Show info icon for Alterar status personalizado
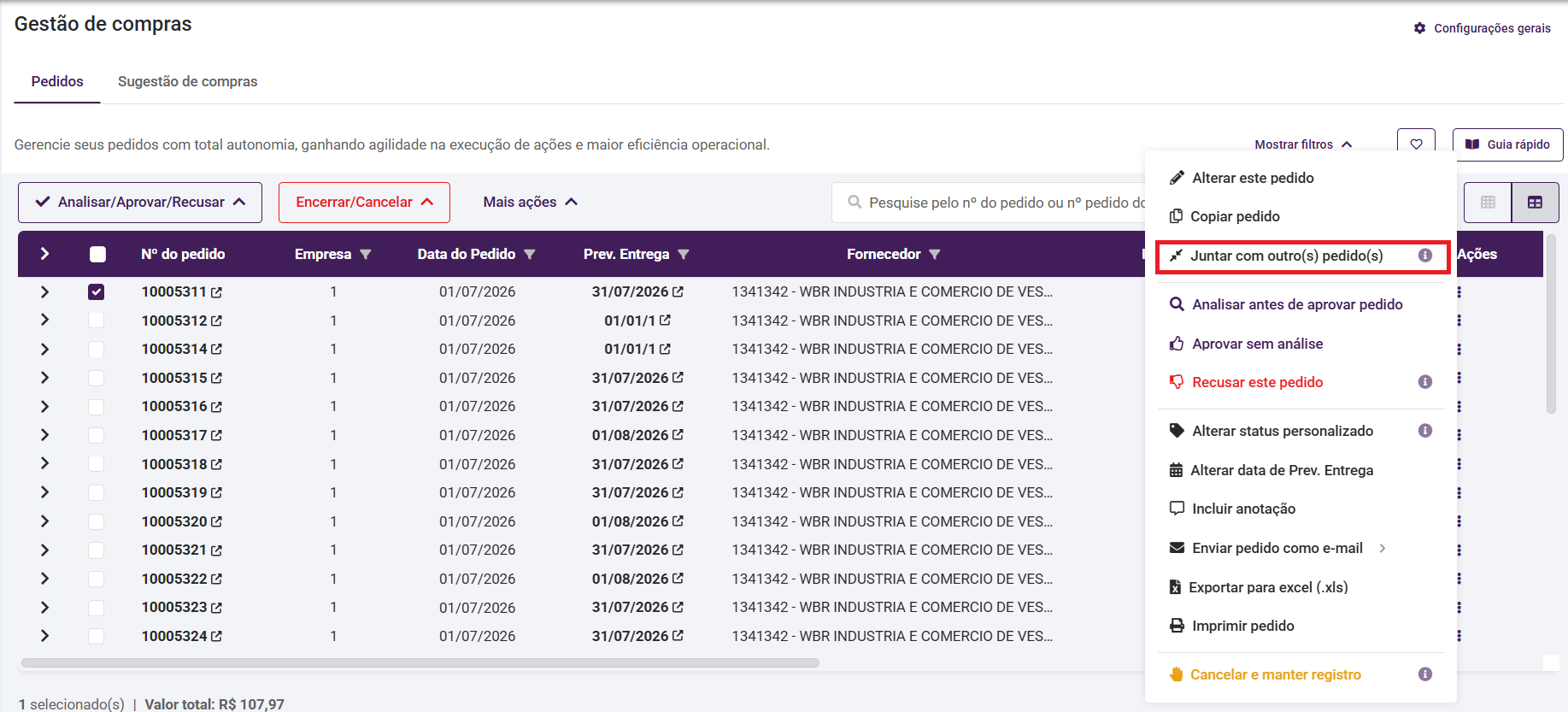This screenshot has height=712, width=1568. [1425, 431]
